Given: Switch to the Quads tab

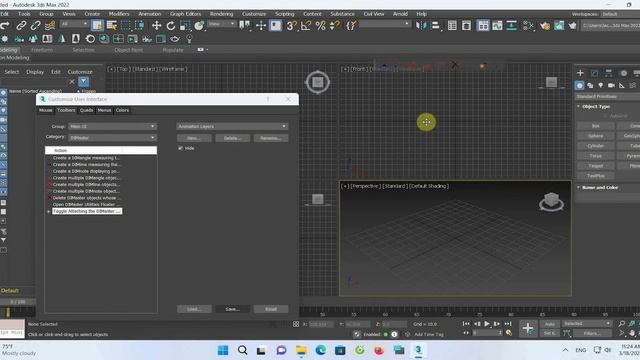Looking at the screenshot, I should 86,110.
